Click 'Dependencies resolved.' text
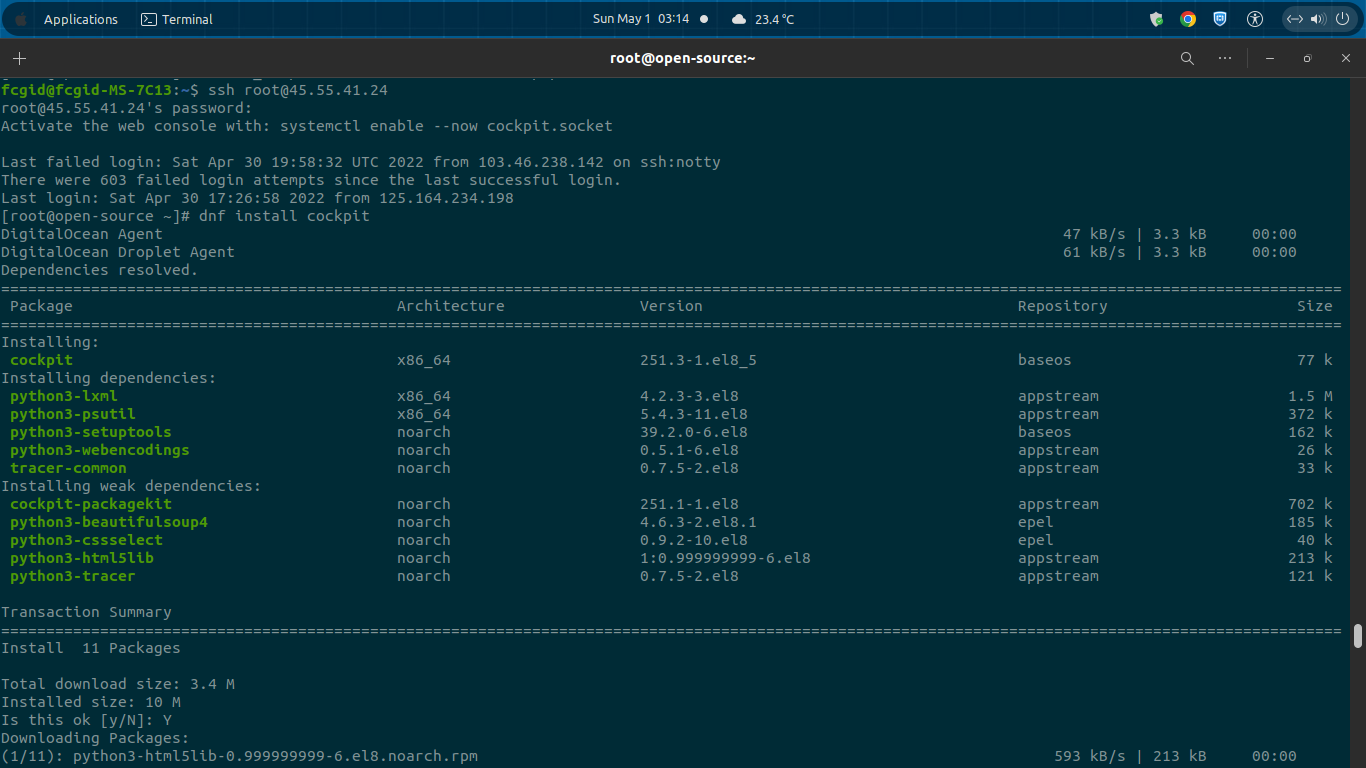The width and height of the screenshot is (1366, 768). click(100, 270)
